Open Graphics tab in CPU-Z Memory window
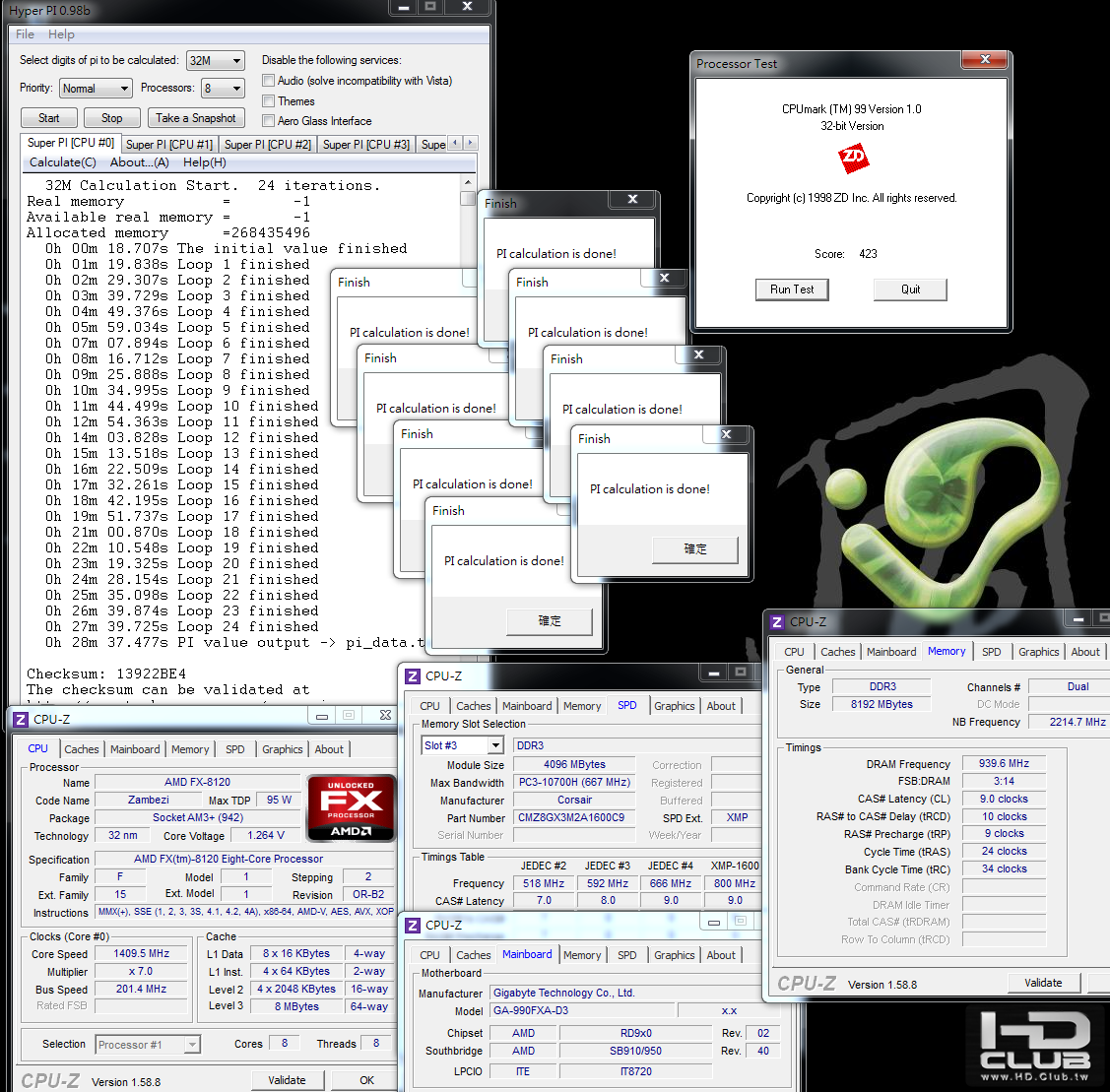Viewport: 1110px width, 1092px height. tap(1038, 652)
